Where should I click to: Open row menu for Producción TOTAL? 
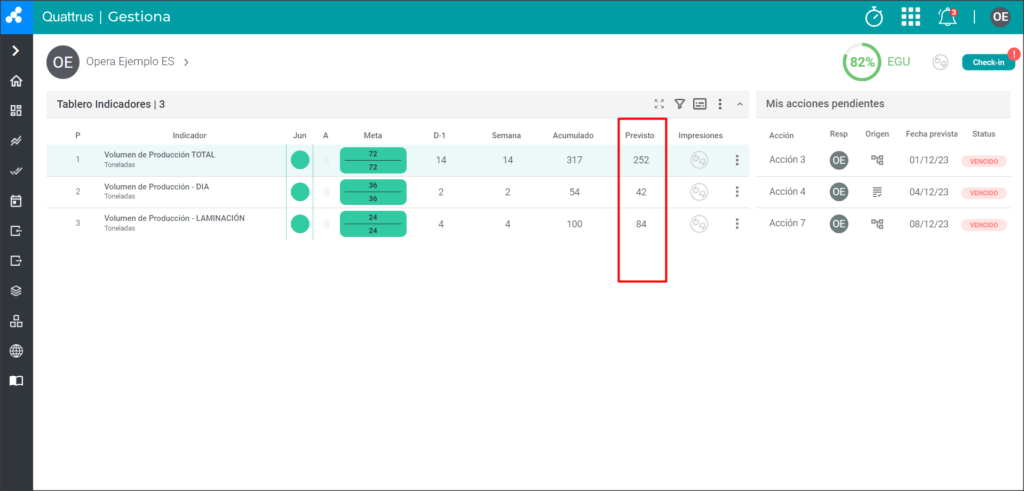coord(737,160)
